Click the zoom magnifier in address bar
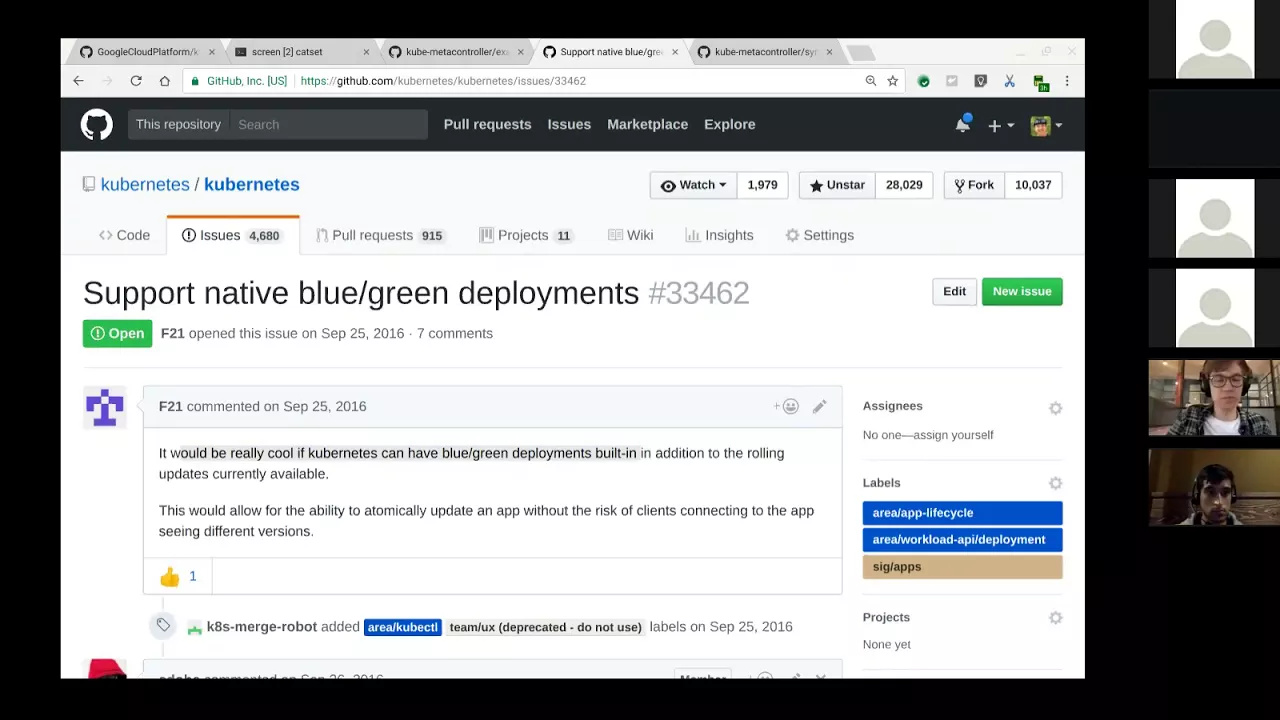Screen dimensions: 1280x720 tap(871, 81)
